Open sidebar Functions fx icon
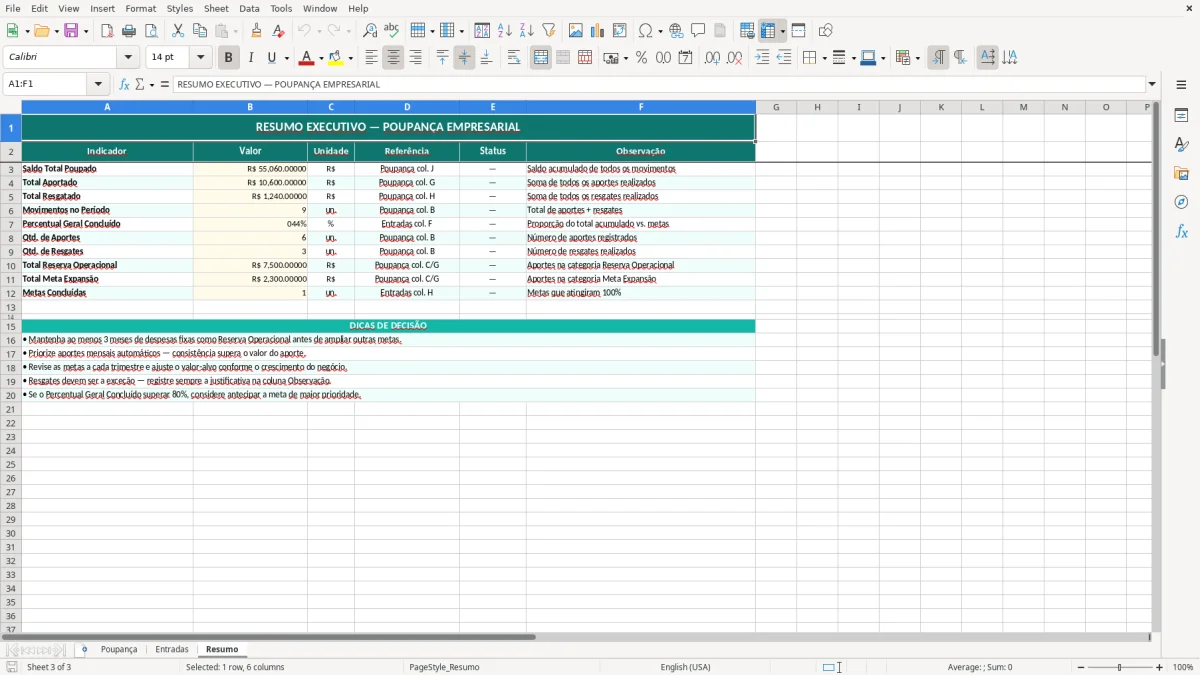1200x675 pixels. point(1181,231)
